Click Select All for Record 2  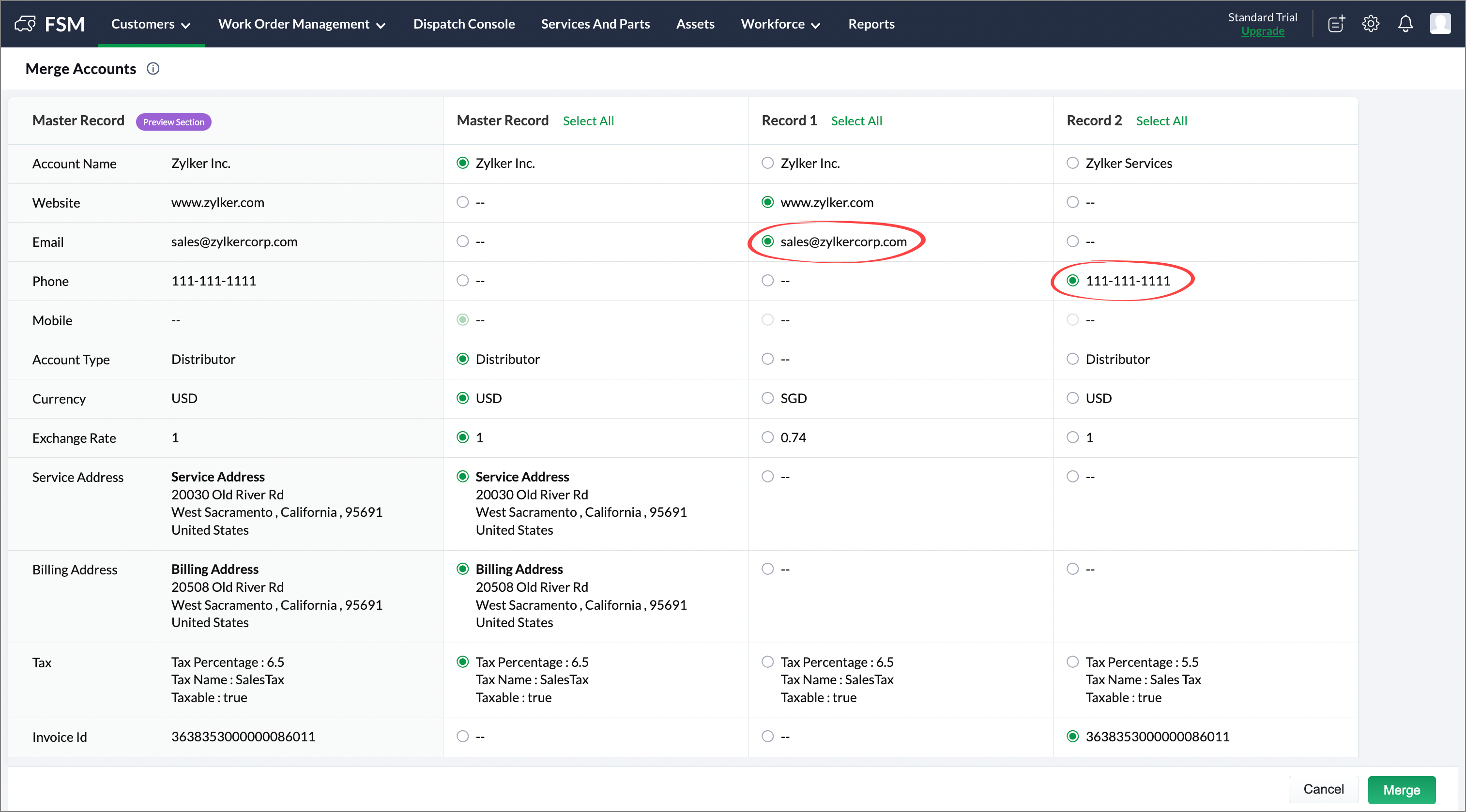click(1161, 120)
